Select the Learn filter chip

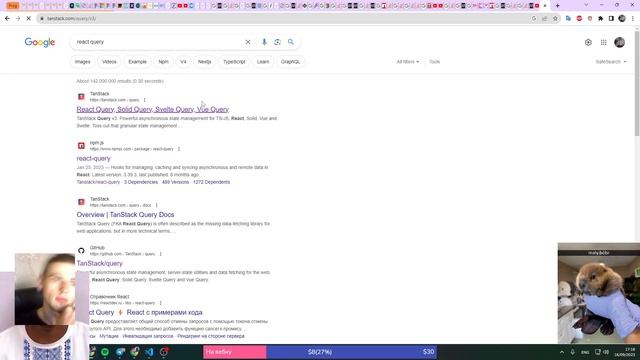[x=263, y=62]
